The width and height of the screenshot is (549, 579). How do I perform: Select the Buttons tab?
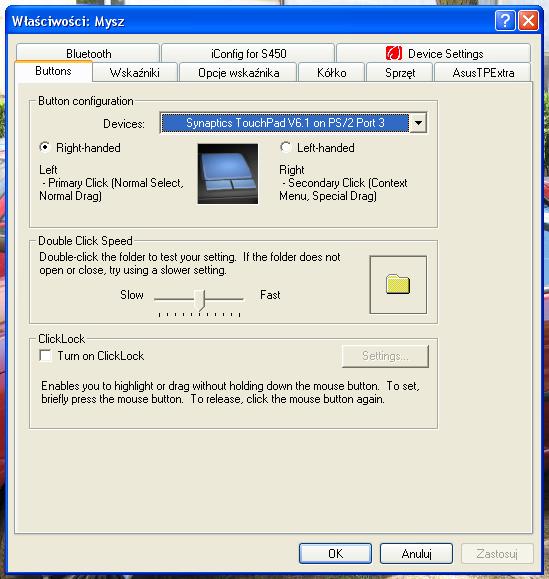click(x=53, y=71)
